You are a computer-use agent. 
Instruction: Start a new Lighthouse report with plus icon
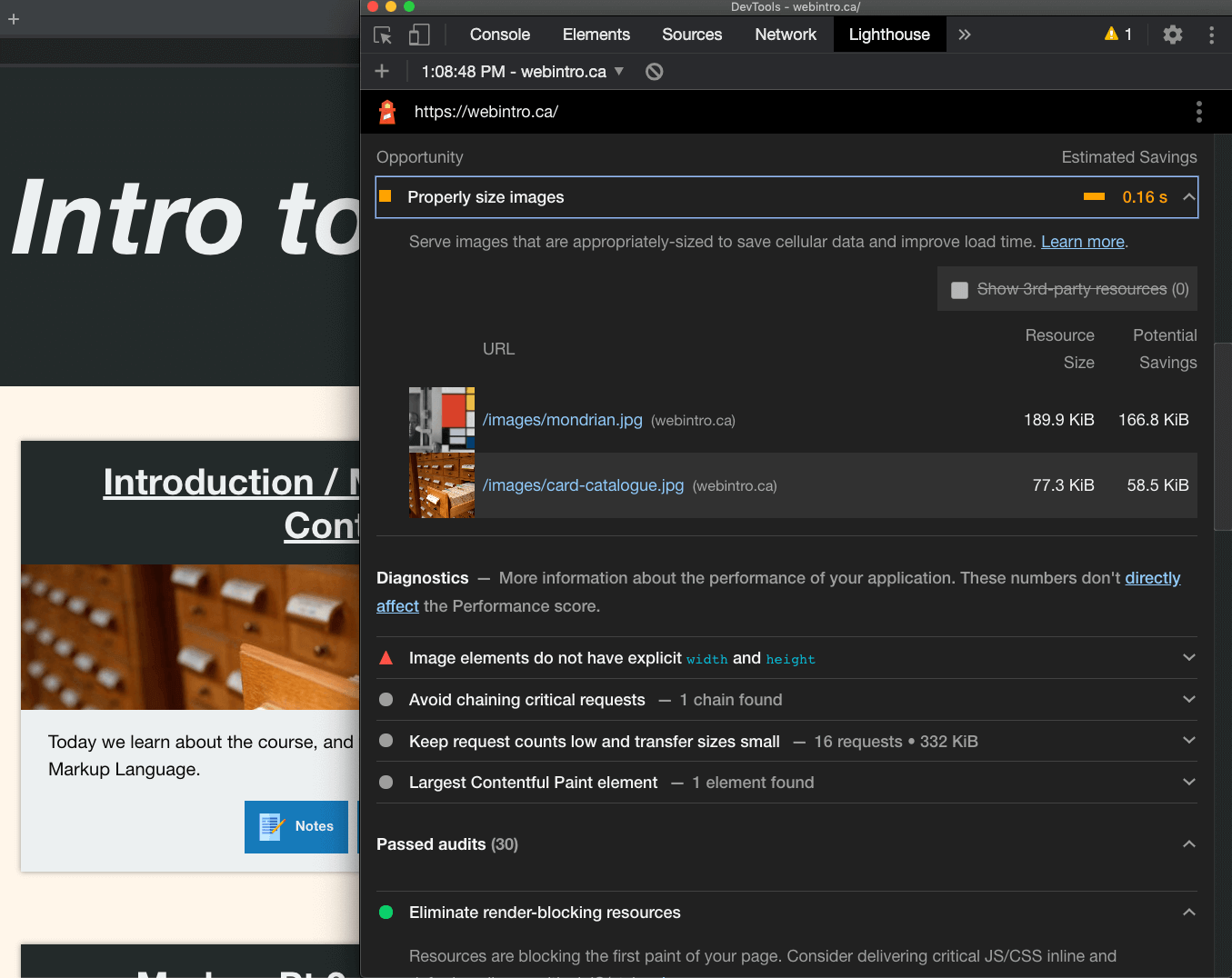382,72
